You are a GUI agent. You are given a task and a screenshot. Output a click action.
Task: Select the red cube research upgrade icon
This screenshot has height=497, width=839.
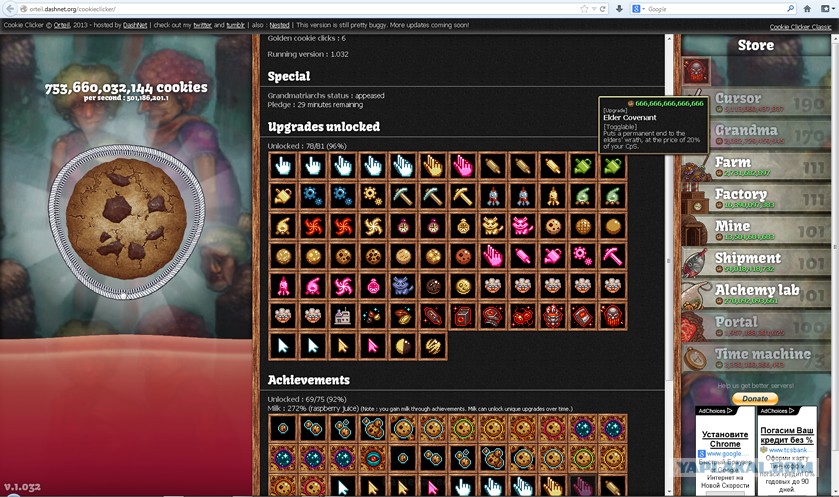pos(463,316)
